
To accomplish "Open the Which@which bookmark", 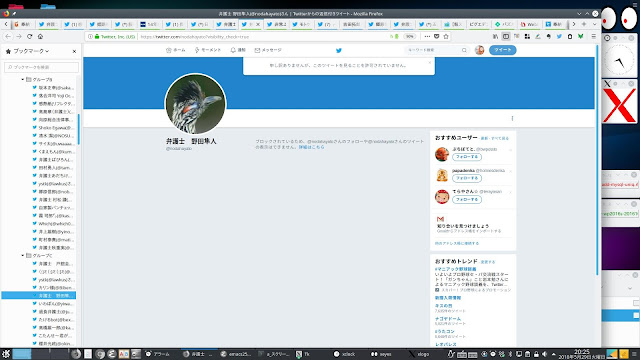I will tap(53, 224).
